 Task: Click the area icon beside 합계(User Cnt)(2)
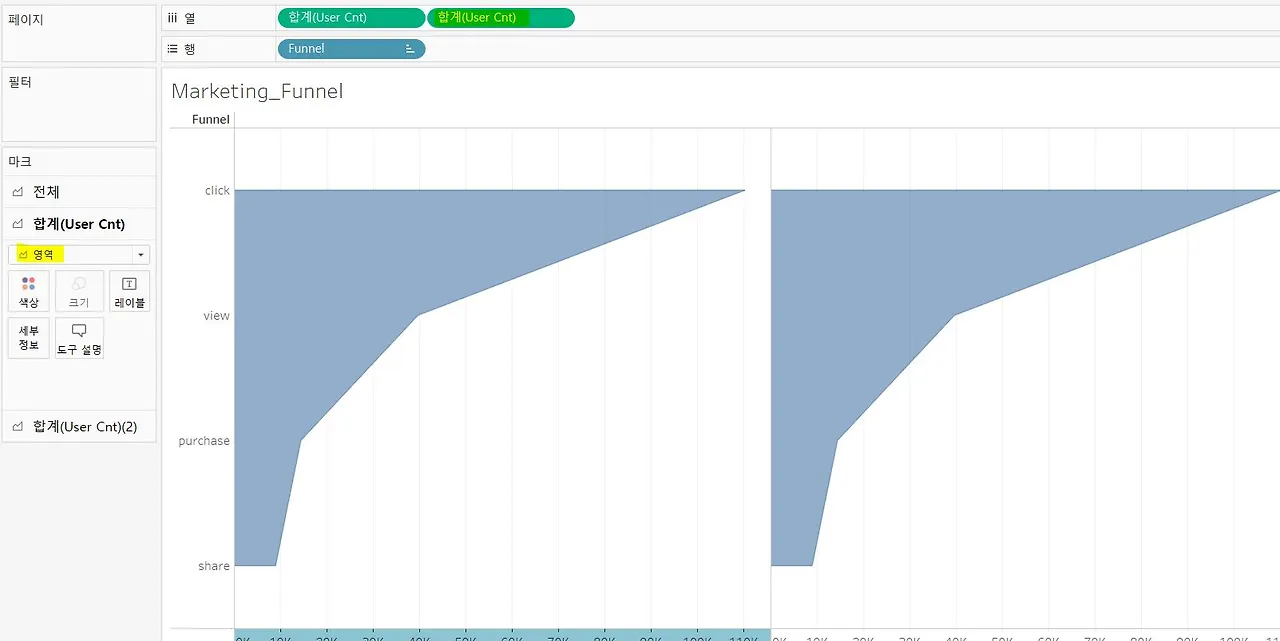(18, 426)
